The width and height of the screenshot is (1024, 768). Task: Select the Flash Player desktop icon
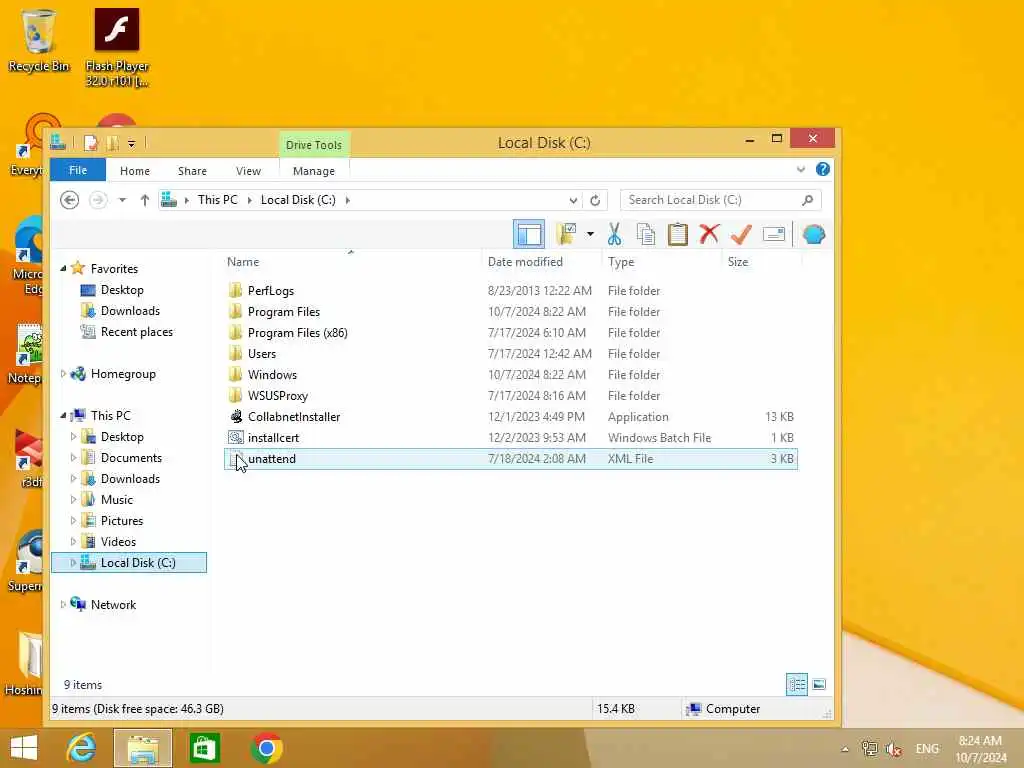[117, 47]
